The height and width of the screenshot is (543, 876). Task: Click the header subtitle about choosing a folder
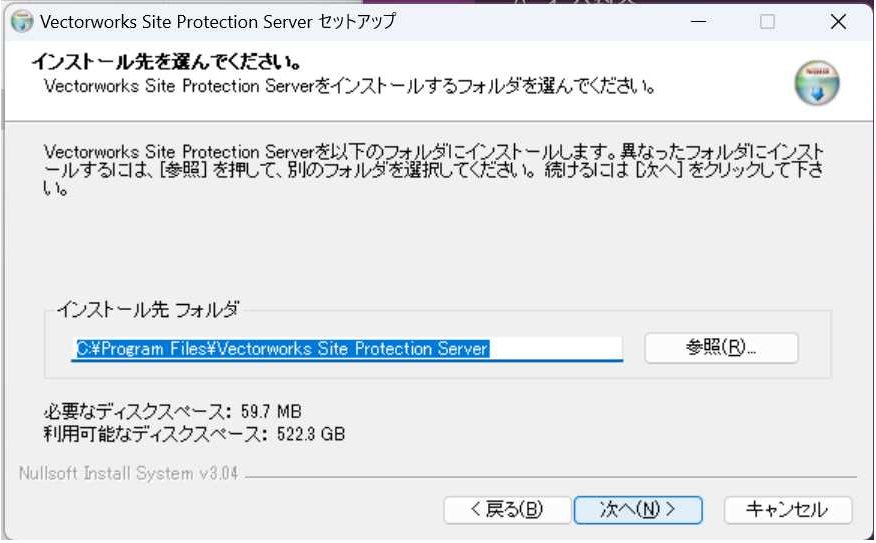[x=350, y=86]
